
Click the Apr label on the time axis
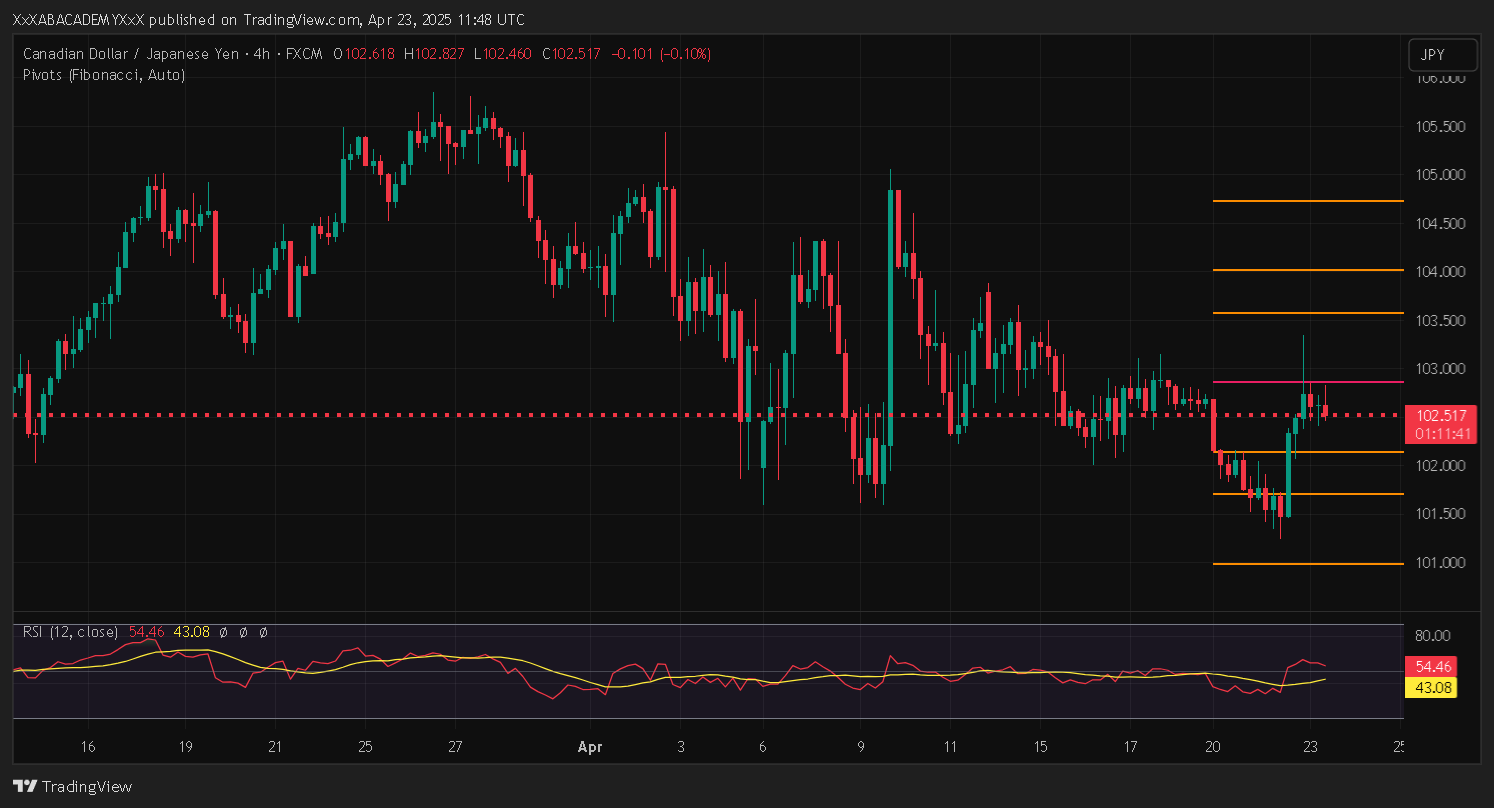(x=590, y=746)
